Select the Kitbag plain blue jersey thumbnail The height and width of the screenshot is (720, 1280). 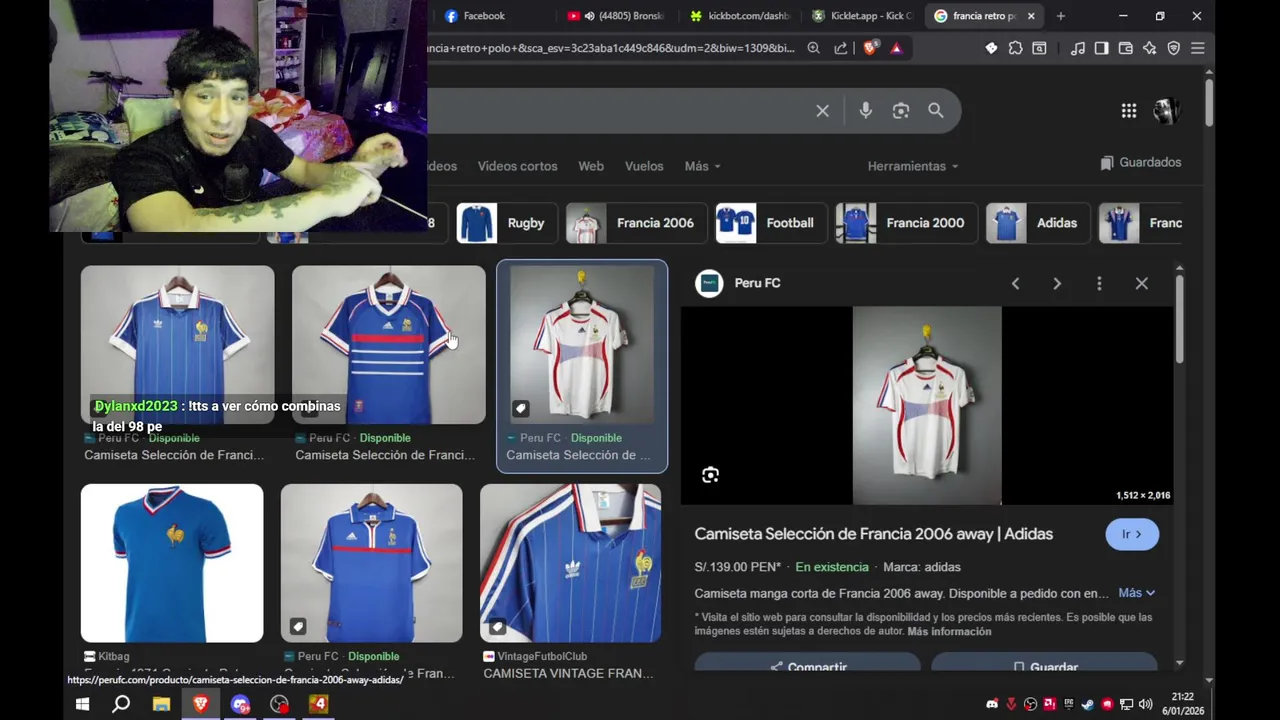[172, 563]
